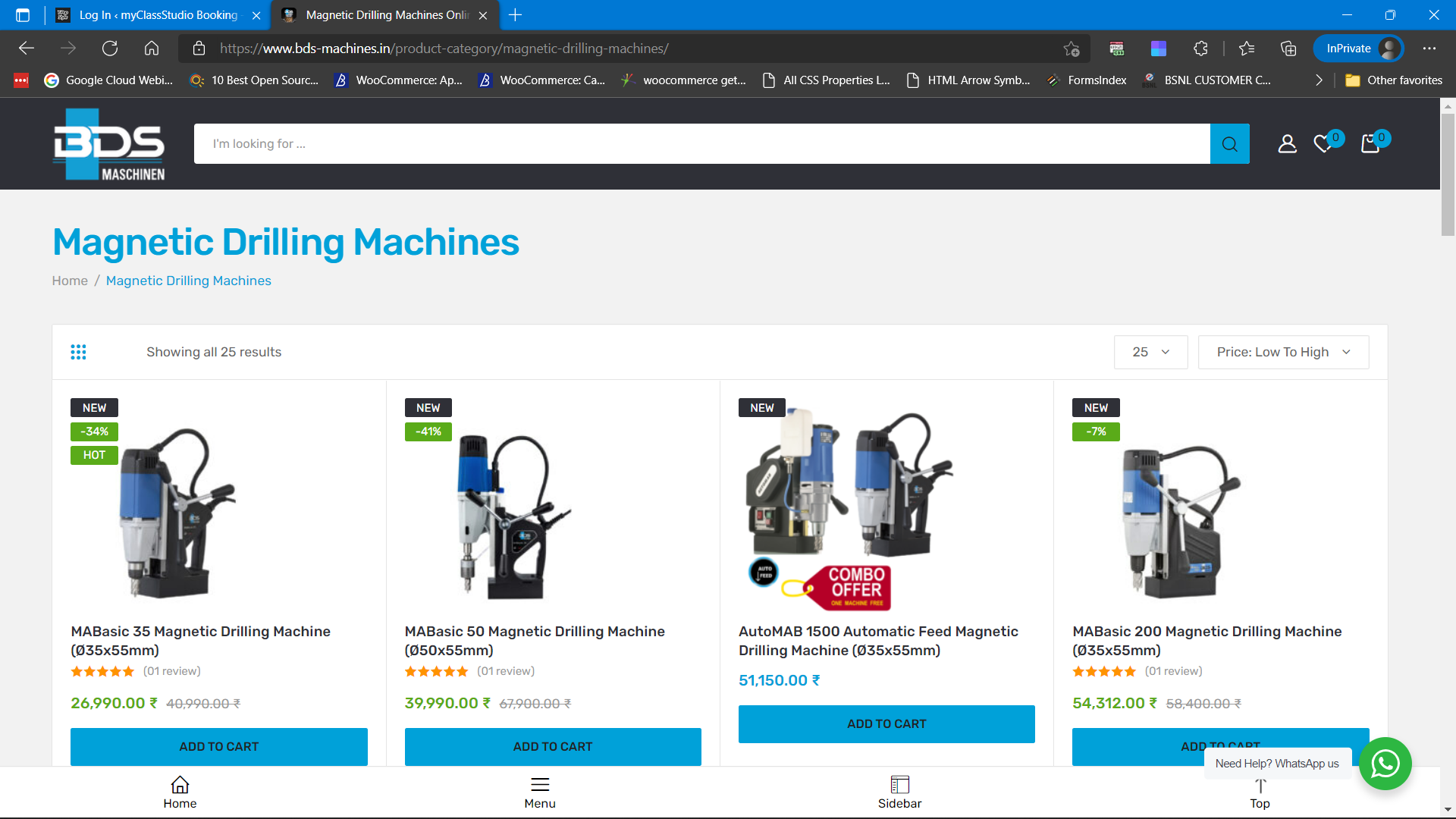This screenshot has height=819, width=1456.
Task: Open the 25 per-page dropdown
Action: click(x=1150, y=352)
